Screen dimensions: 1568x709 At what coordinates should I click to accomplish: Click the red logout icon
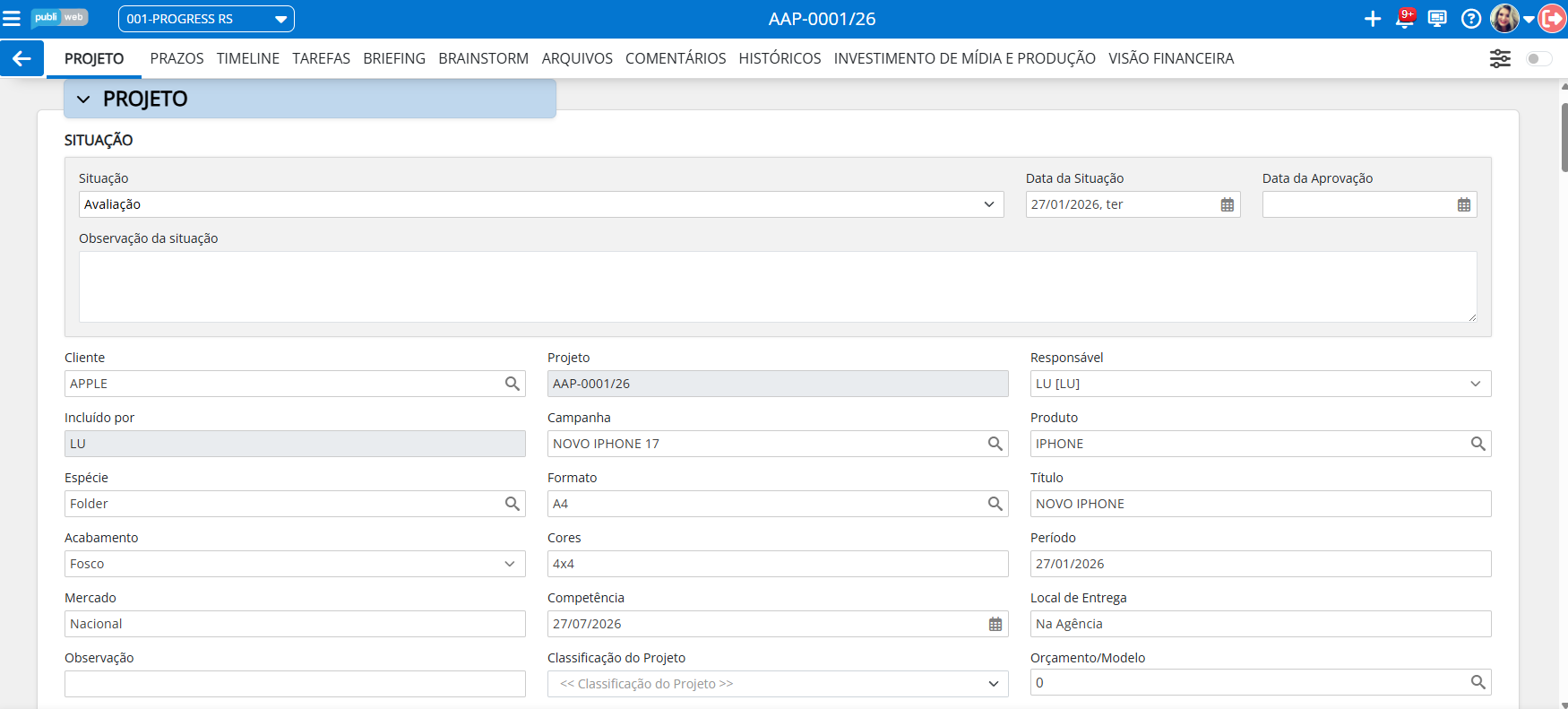1552,19
